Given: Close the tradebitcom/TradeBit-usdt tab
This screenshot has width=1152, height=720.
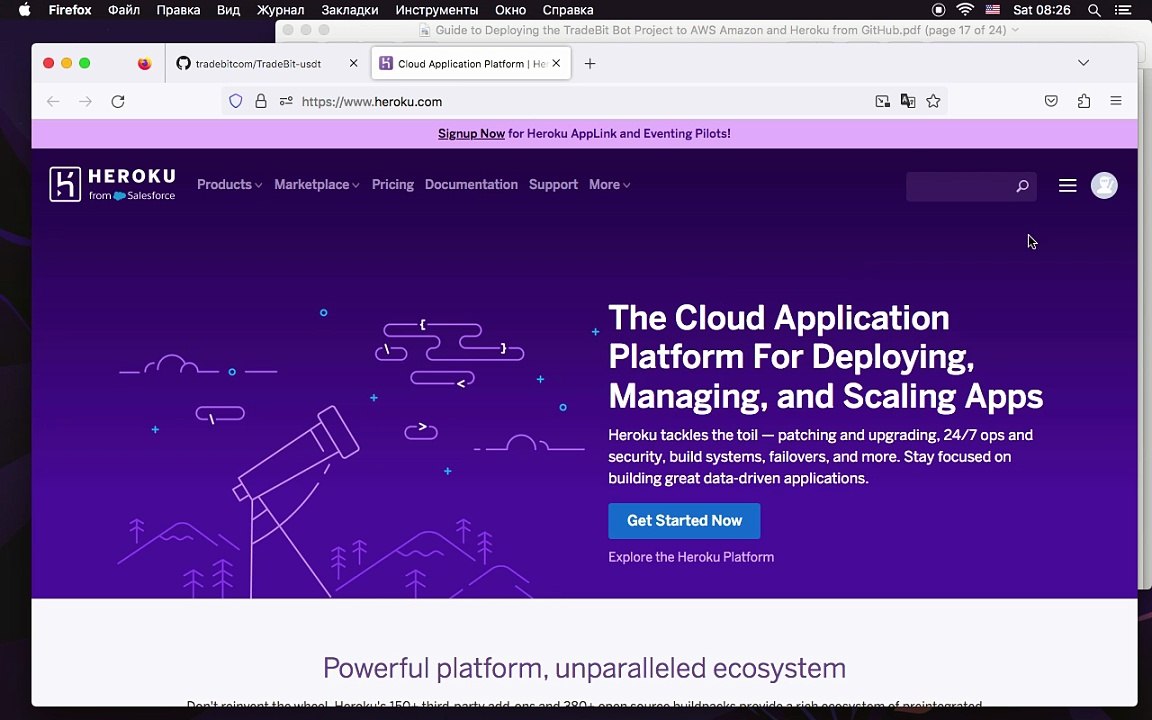Looking at the screenshot, I should 353,64.
